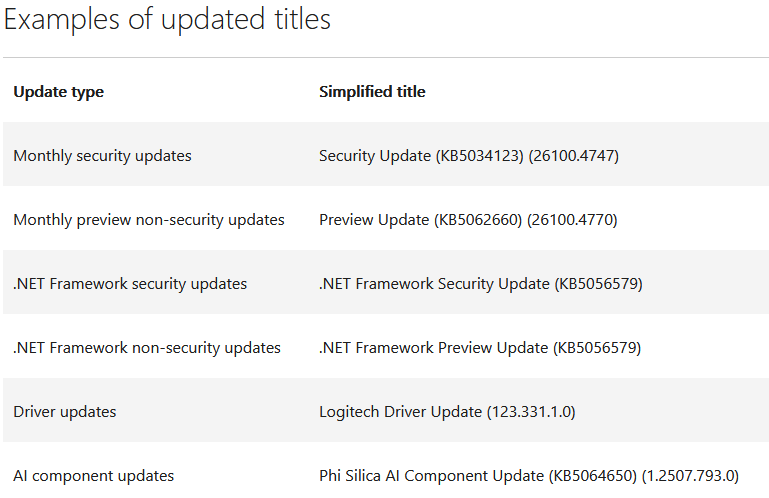
Task: Select the "AI component updates" row label
Action: tap(93, 476)
